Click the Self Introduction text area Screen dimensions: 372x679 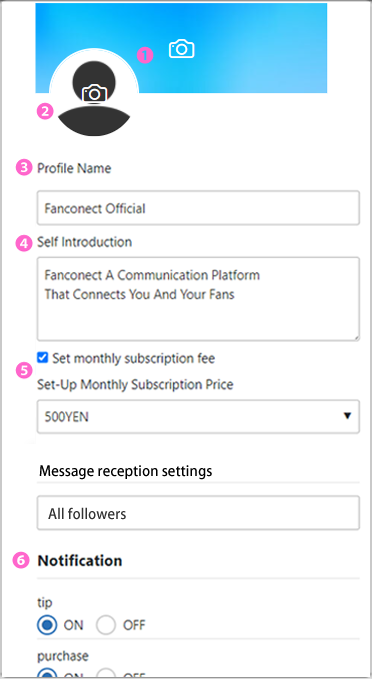[x=198, y=299]
